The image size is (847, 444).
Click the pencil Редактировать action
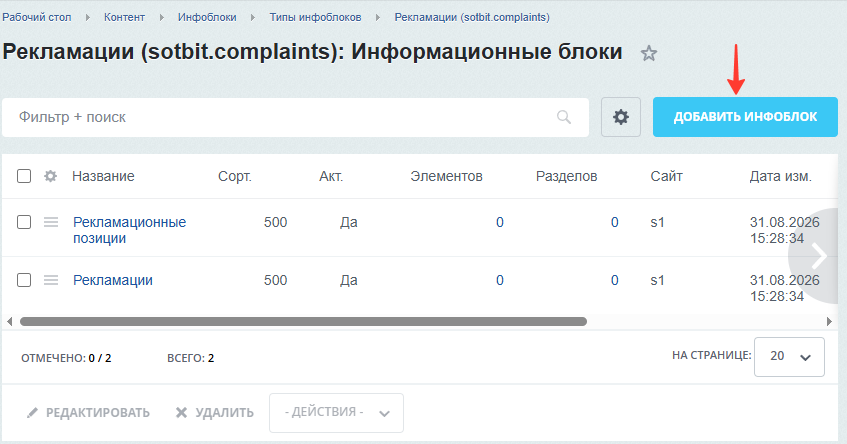click(x=88, y=413)
